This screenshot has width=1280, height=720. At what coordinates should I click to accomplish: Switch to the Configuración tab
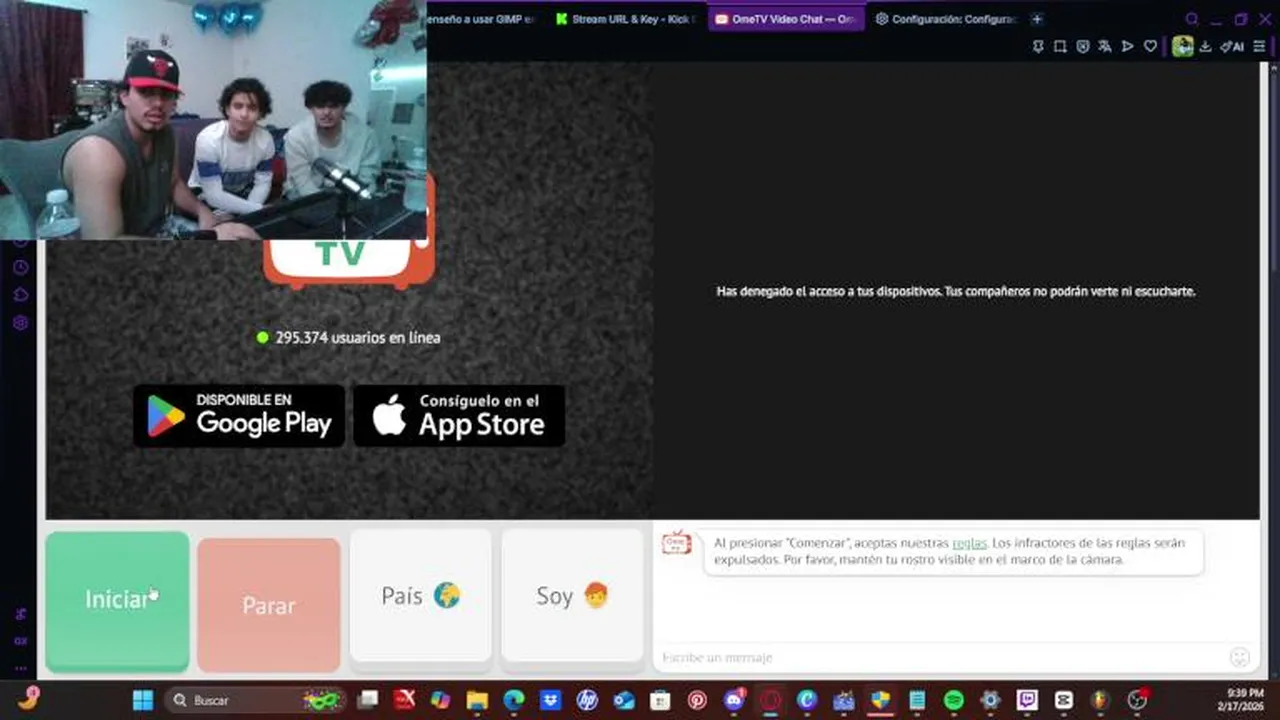(945, 19)
